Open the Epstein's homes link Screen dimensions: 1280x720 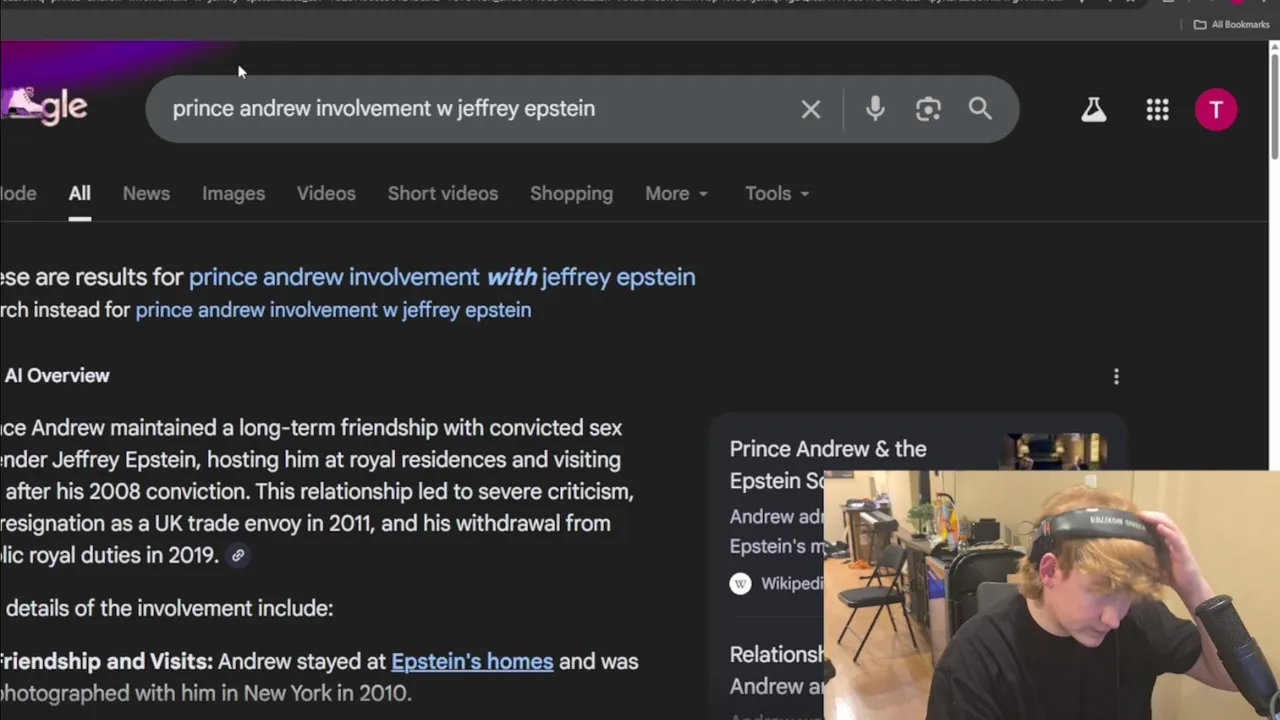coord(472,662)
